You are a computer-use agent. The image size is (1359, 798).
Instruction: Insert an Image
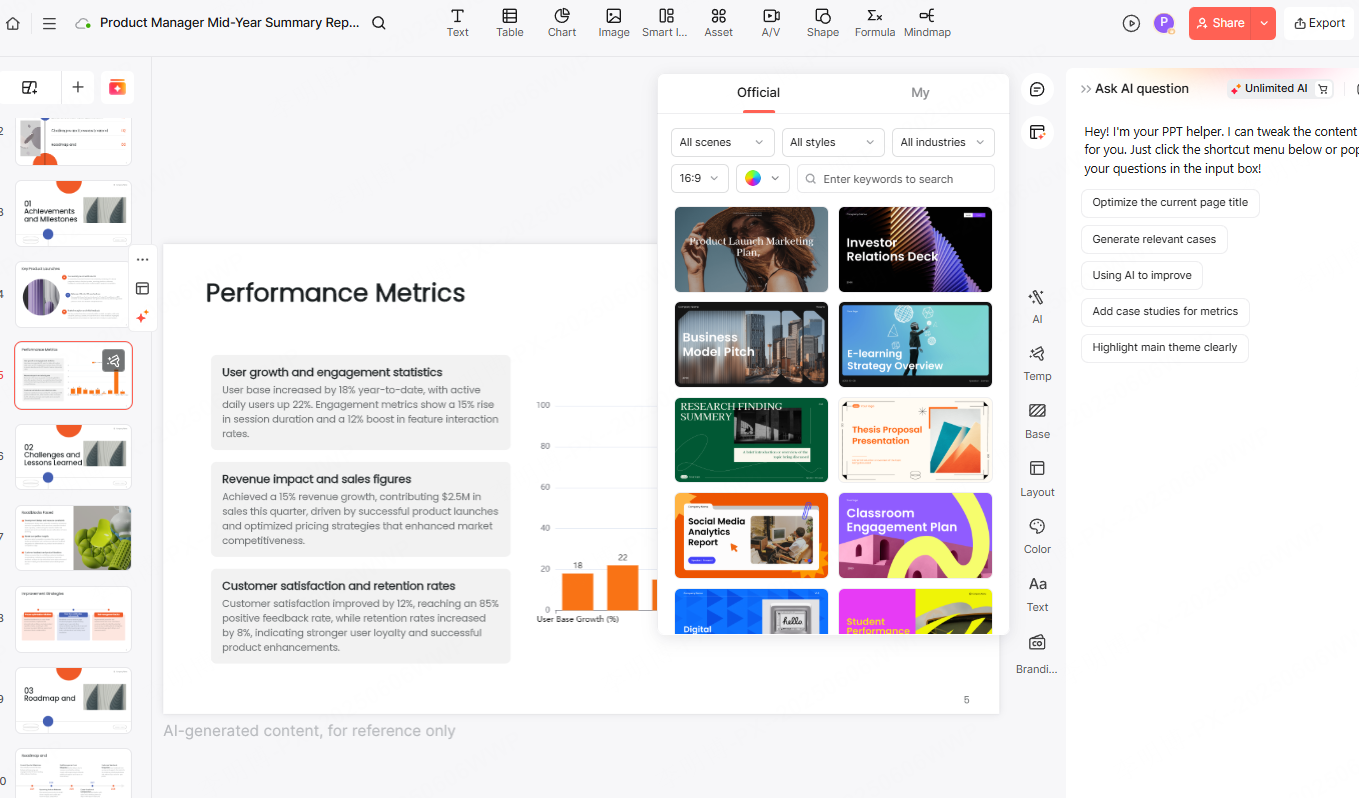point(613,23)
